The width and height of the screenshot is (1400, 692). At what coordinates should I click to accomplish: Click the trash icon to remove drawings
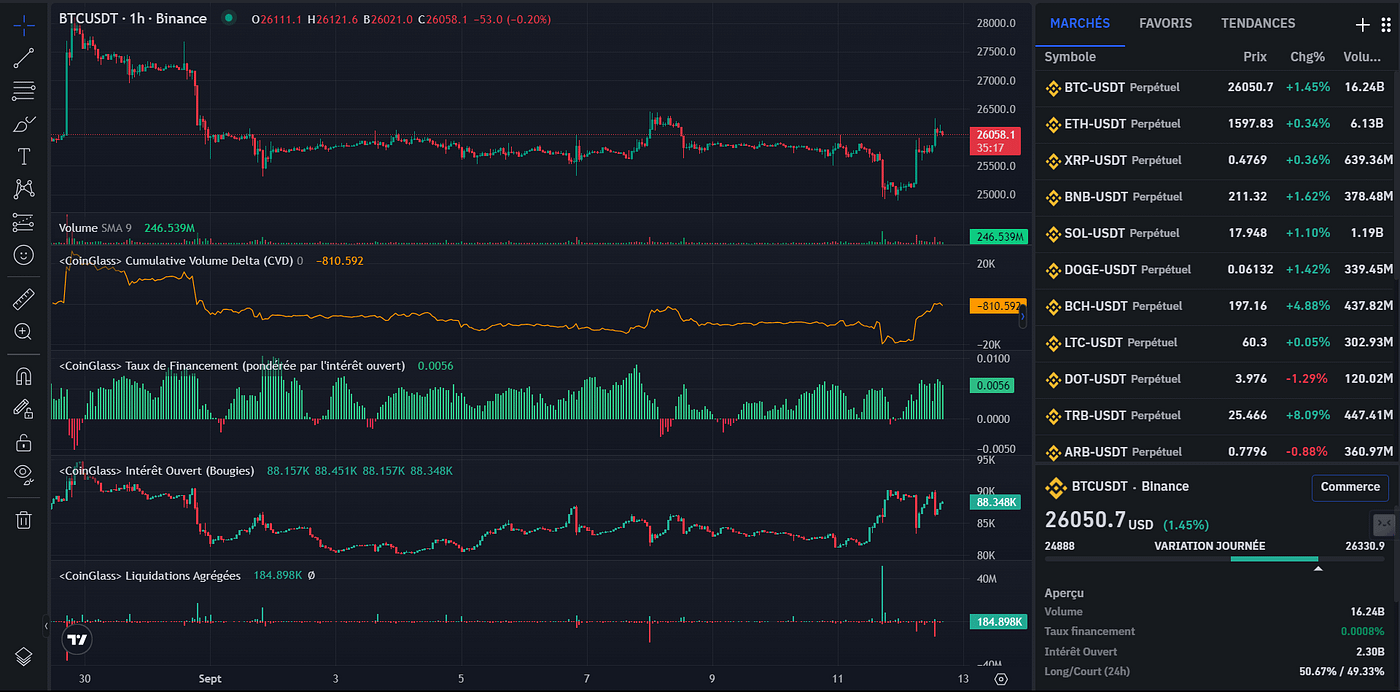tap(24, 519)
